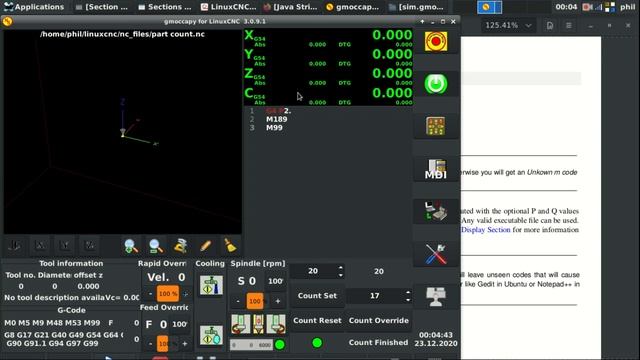Switch to Java Stri... taskbar window
Image resolution: width=640 pixels, height=360 pixels.
290,7
